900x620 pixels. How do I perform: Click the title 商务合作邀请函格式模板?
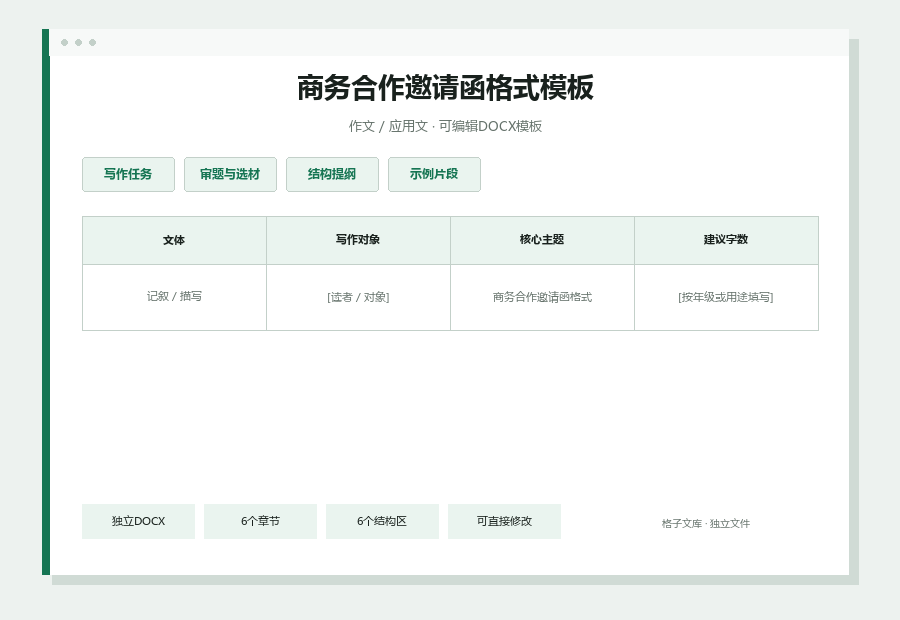(x=445, y=88)
